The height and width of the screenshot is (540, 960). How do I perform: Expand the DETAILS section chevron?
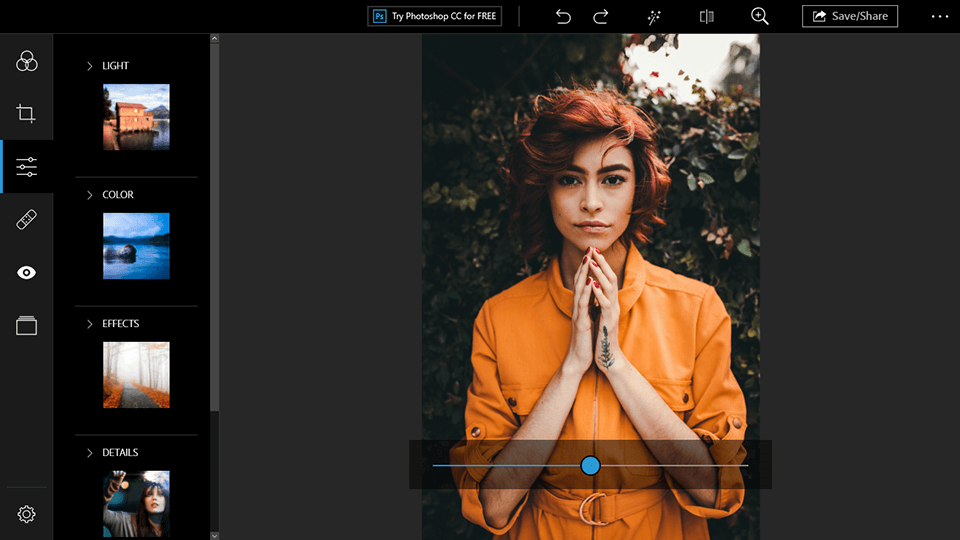[89, 453]
